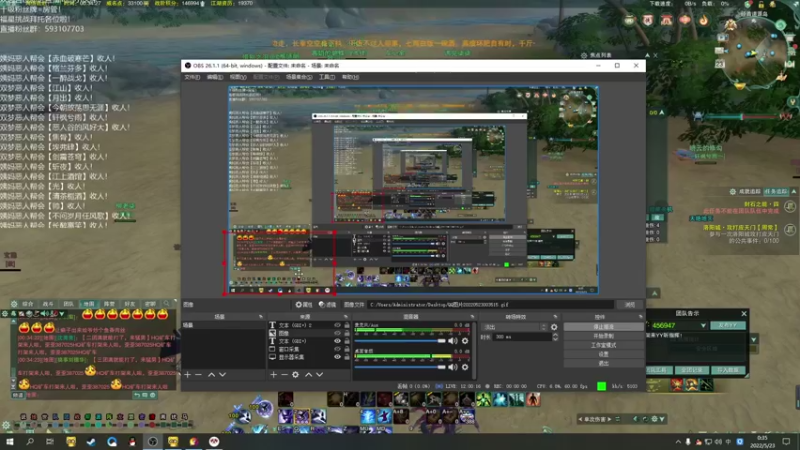Move scene up in Scenes panel
The height and width of the screenshot is (450, 800).
click(211, 374)
